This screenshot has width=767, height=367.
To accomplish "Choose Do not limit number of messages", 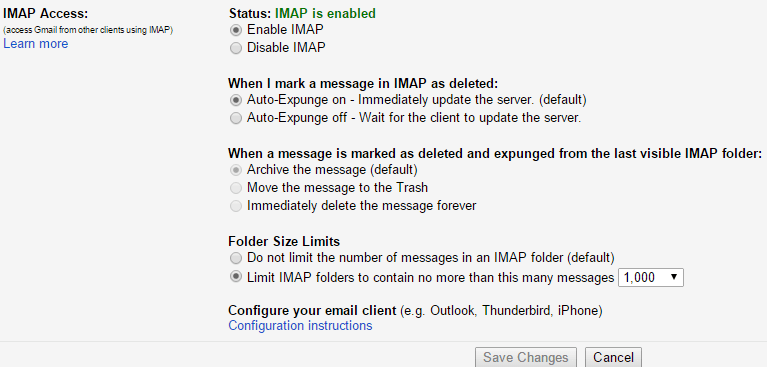I will (x=236, y=258).
